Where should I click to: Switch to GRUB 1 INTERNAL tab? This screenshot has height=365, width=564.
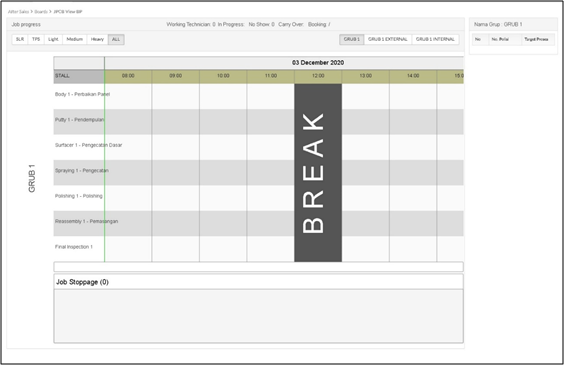[x=435, y=39]
